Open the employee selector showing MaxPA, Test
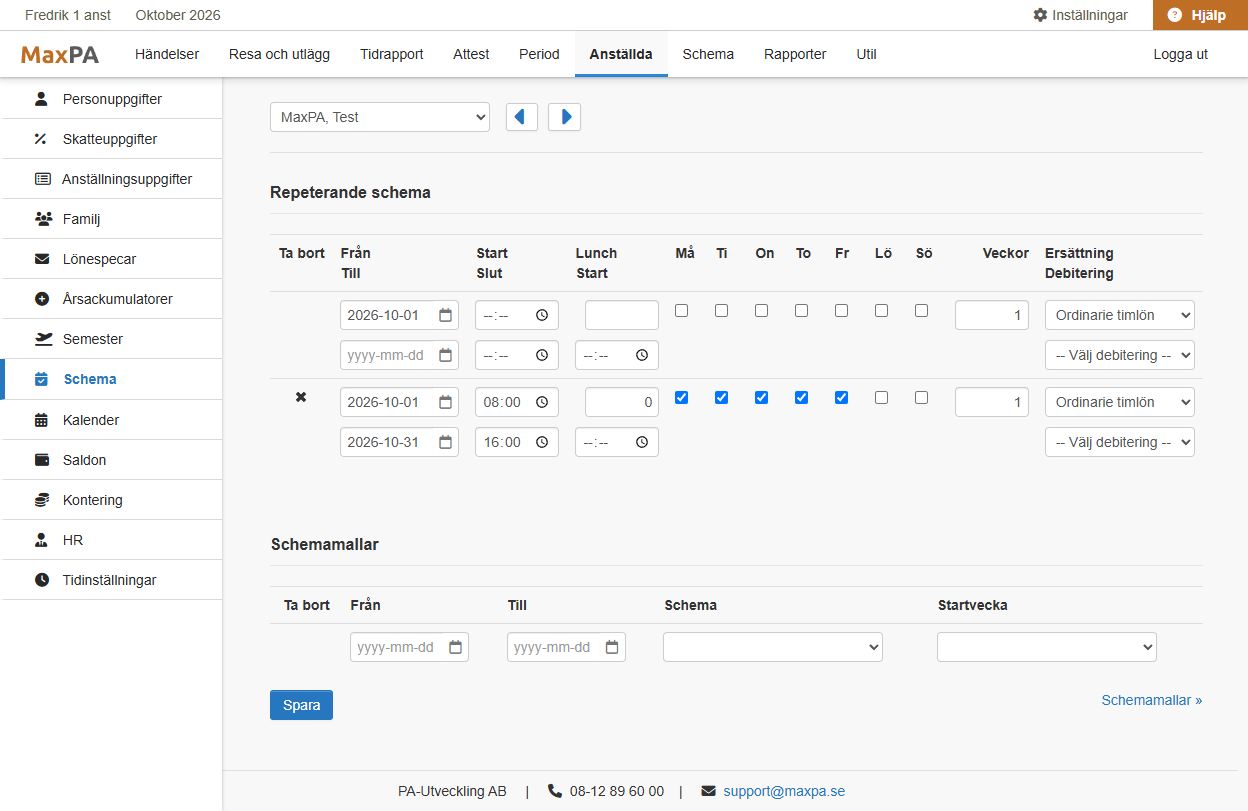The height and width of the screenshot is (811, 1248). click(x=380, y=117)
